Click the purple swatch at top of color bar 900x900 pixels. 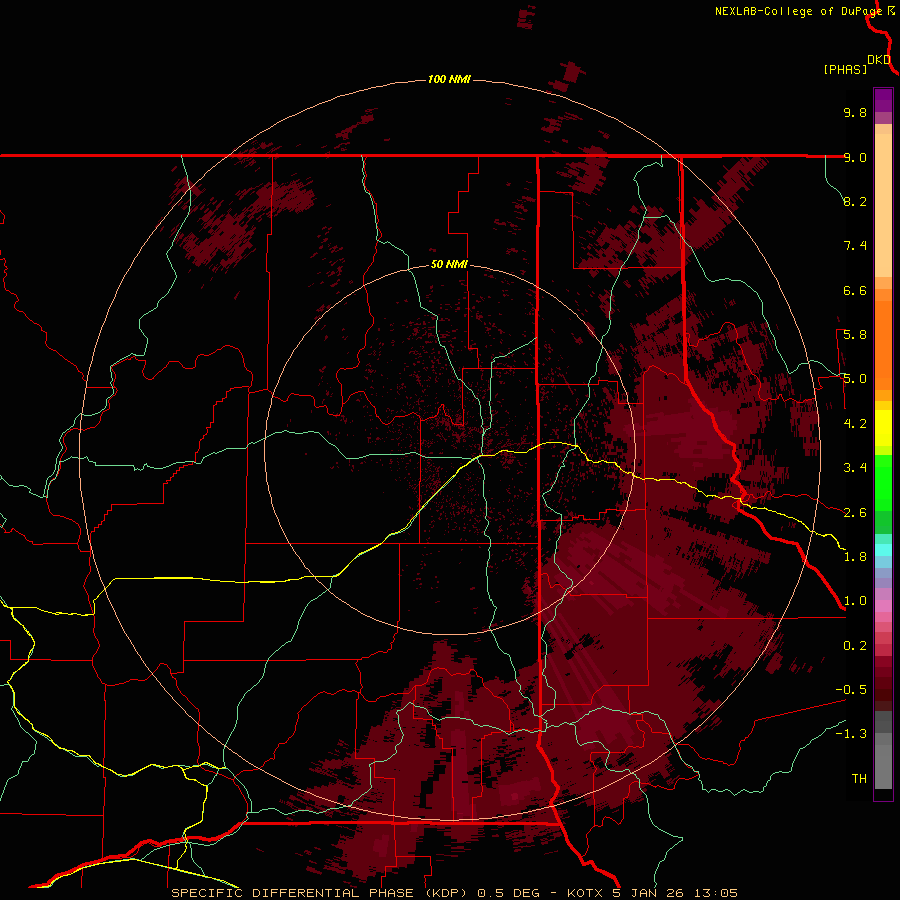coord(883,100)
